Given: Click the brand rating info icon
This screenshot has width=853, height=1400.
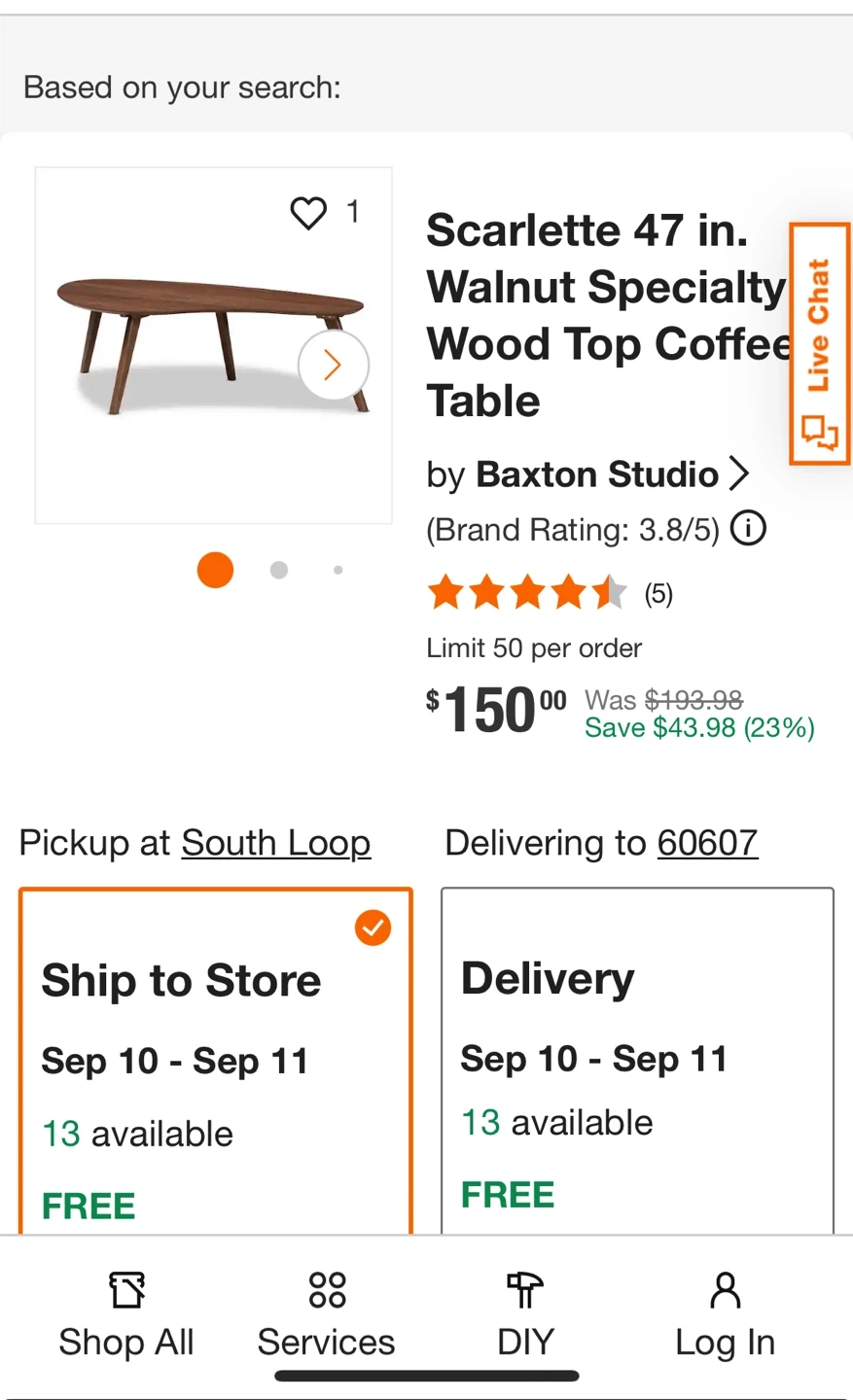Looking at the screenshot, I should tap(748, 529).
